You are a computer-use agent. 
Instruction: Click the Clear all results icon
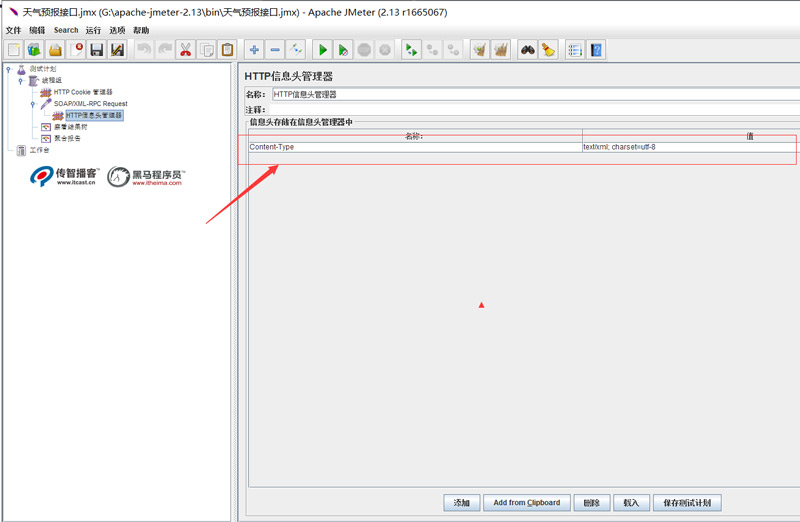pos(501,50)
